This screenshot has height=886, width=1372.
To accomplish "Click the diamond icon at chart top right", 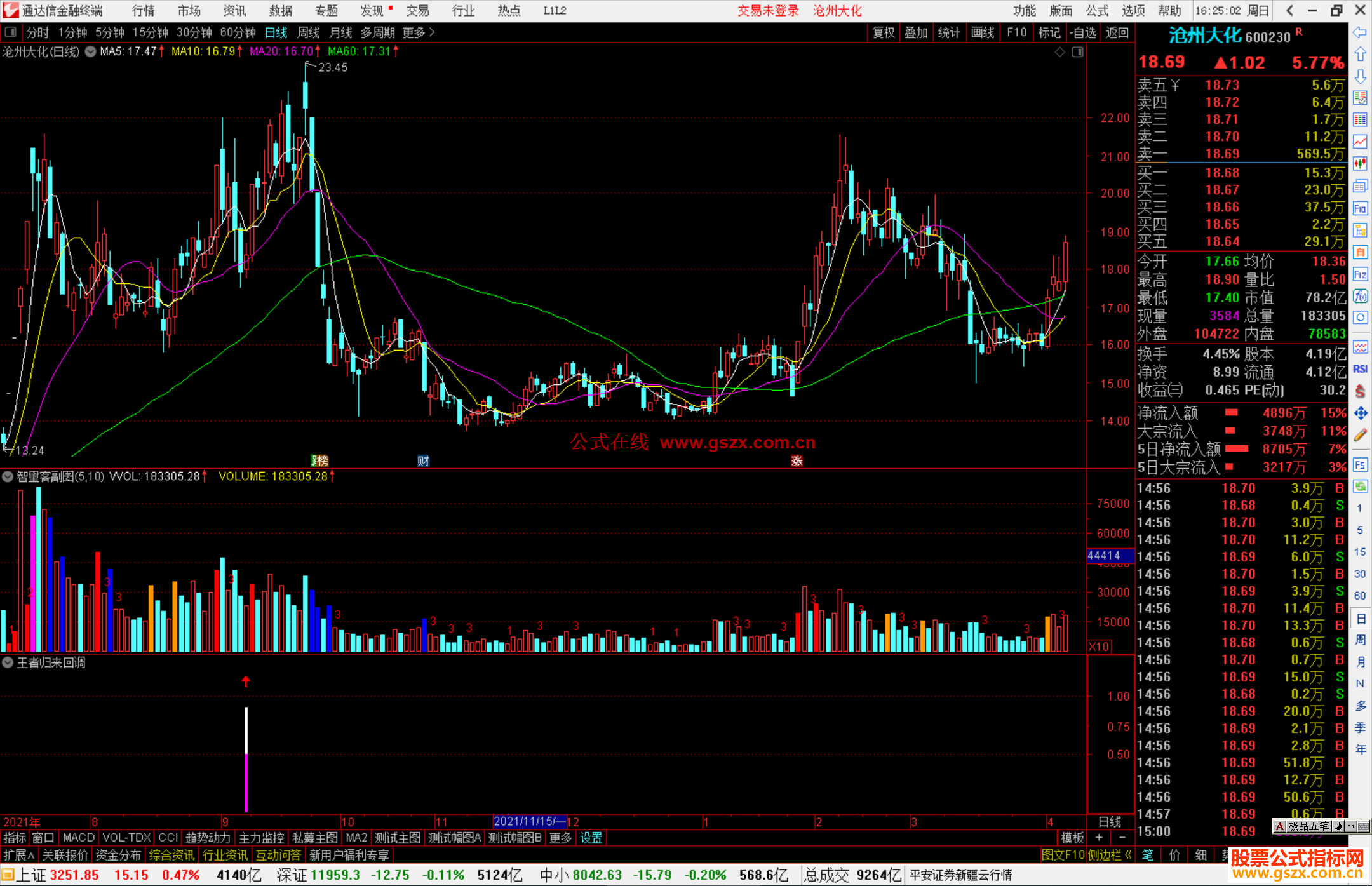I will 1059,52.
